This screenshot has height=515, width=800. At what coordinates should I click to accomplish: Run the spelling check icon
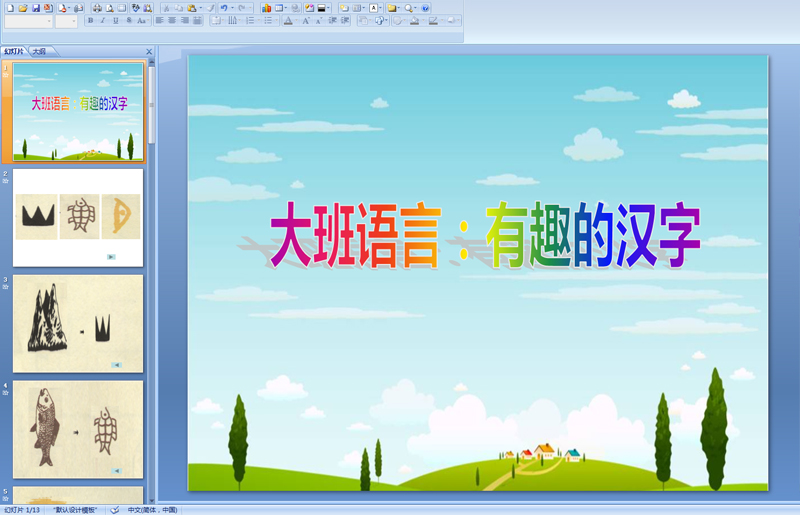click(x=135, y=8)
